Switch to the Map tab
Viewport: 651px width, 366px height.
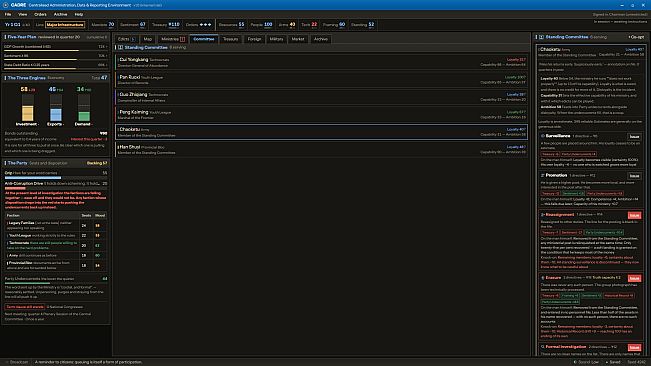pos(148,39)
